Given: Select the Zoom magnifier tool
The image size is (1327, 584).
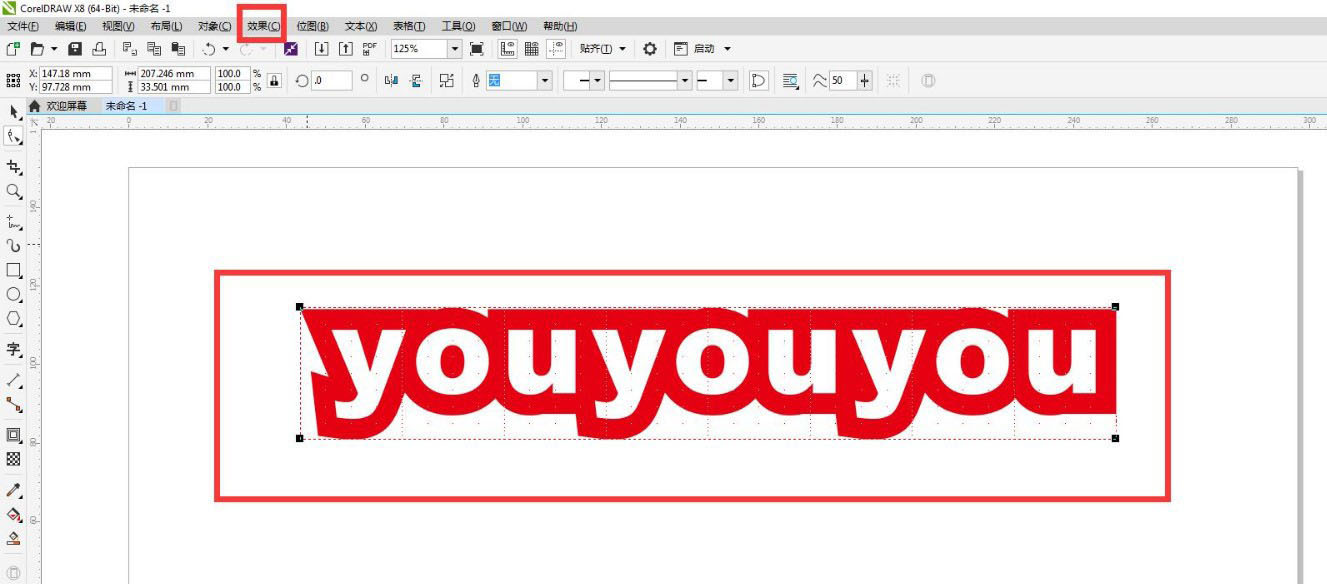Looking at the screenshot, I should (x=14, y=191).
